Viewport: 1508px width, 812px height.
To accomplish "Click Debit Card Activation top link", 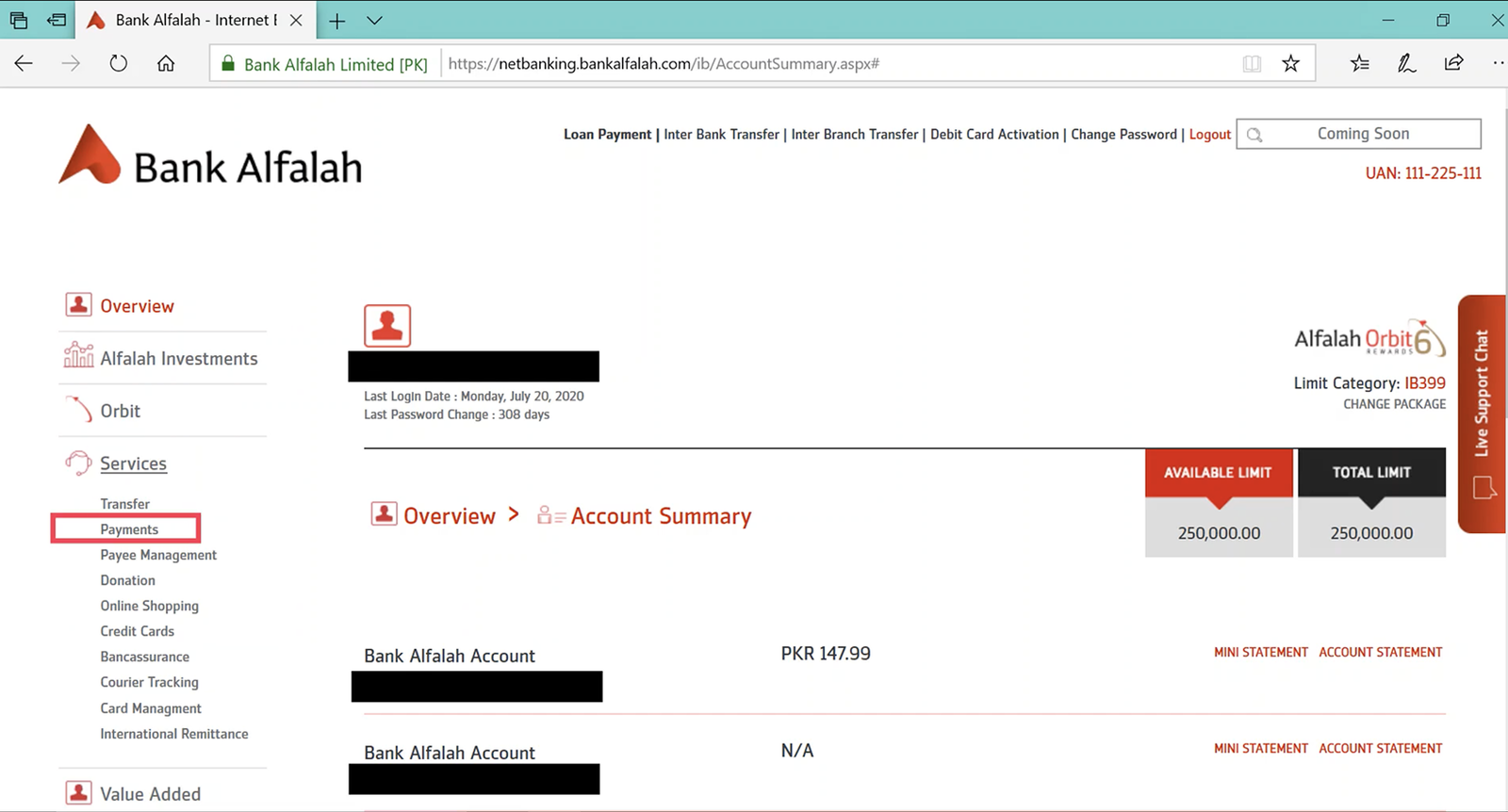I will [x=994, y=135].
